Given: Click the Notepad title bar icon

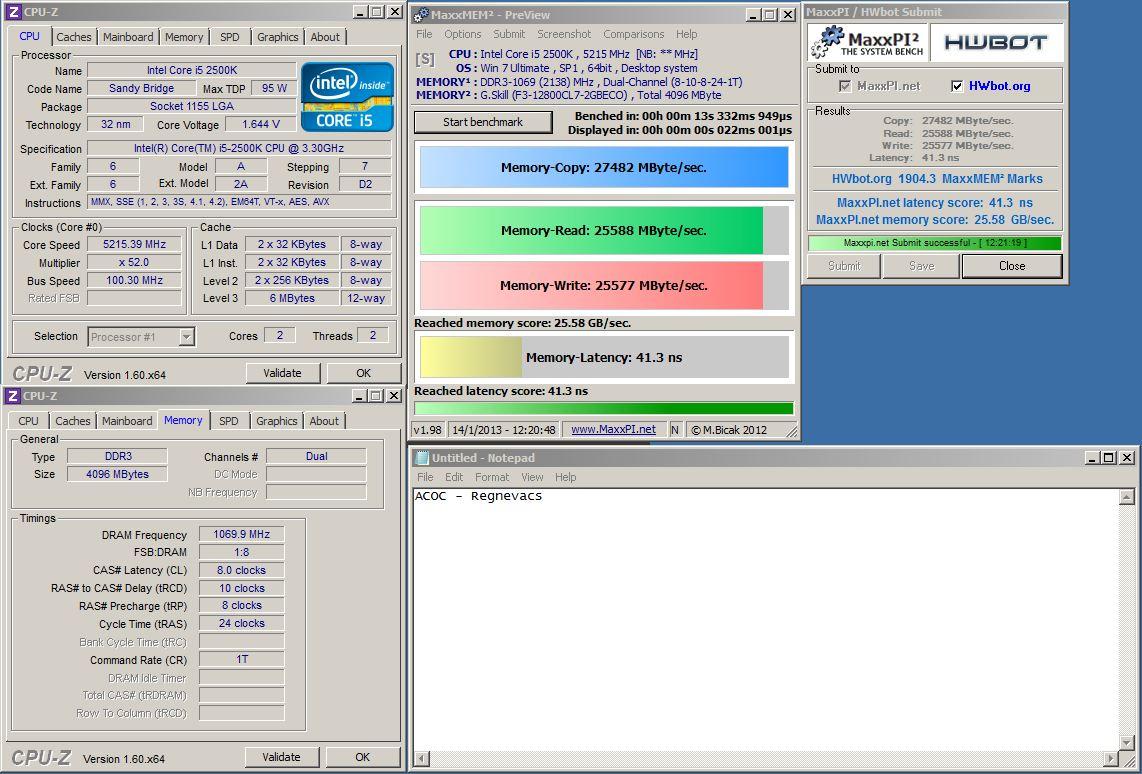Looking at the screenshot, I should pyautogui.click(x=422, y=458).
